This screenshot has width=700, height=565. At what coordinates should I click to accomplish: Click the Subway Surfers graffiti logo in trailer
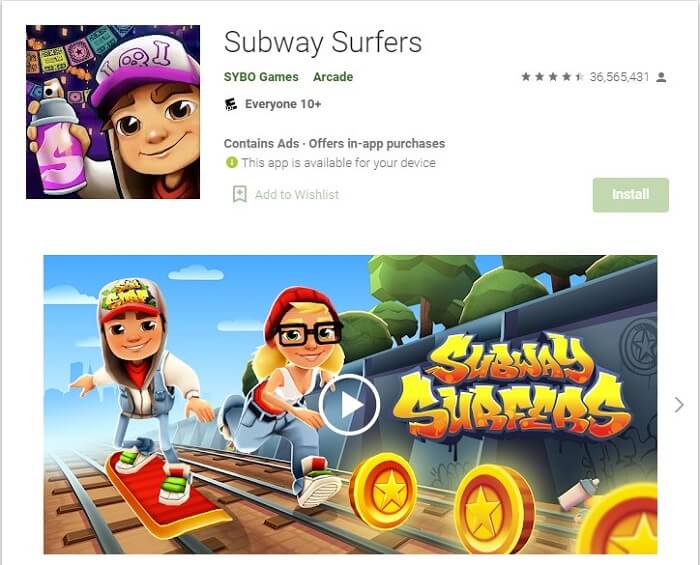[512, 386]
